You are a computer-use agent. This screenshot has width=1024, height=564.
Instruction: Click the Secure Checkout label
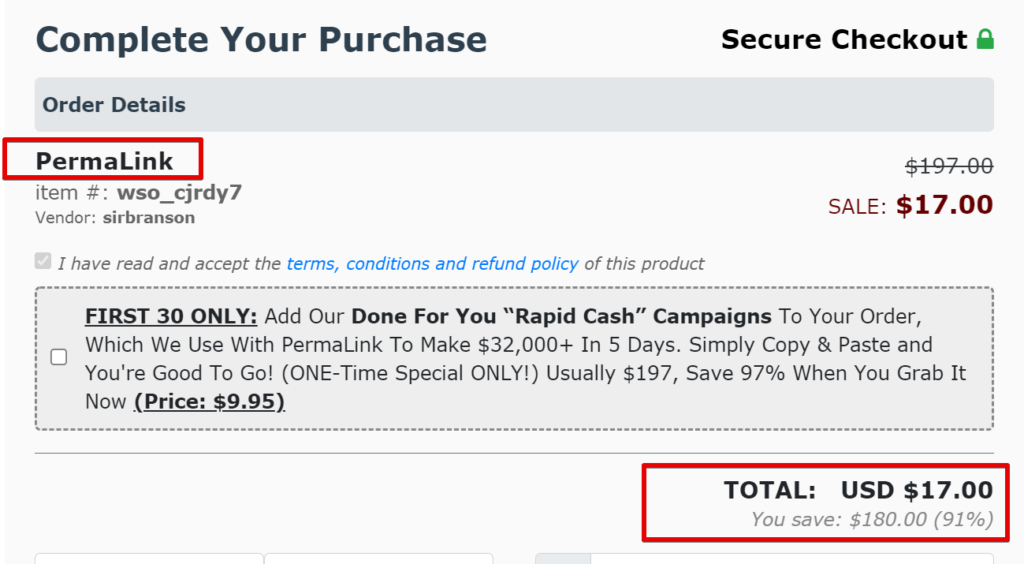pos(844,39)
